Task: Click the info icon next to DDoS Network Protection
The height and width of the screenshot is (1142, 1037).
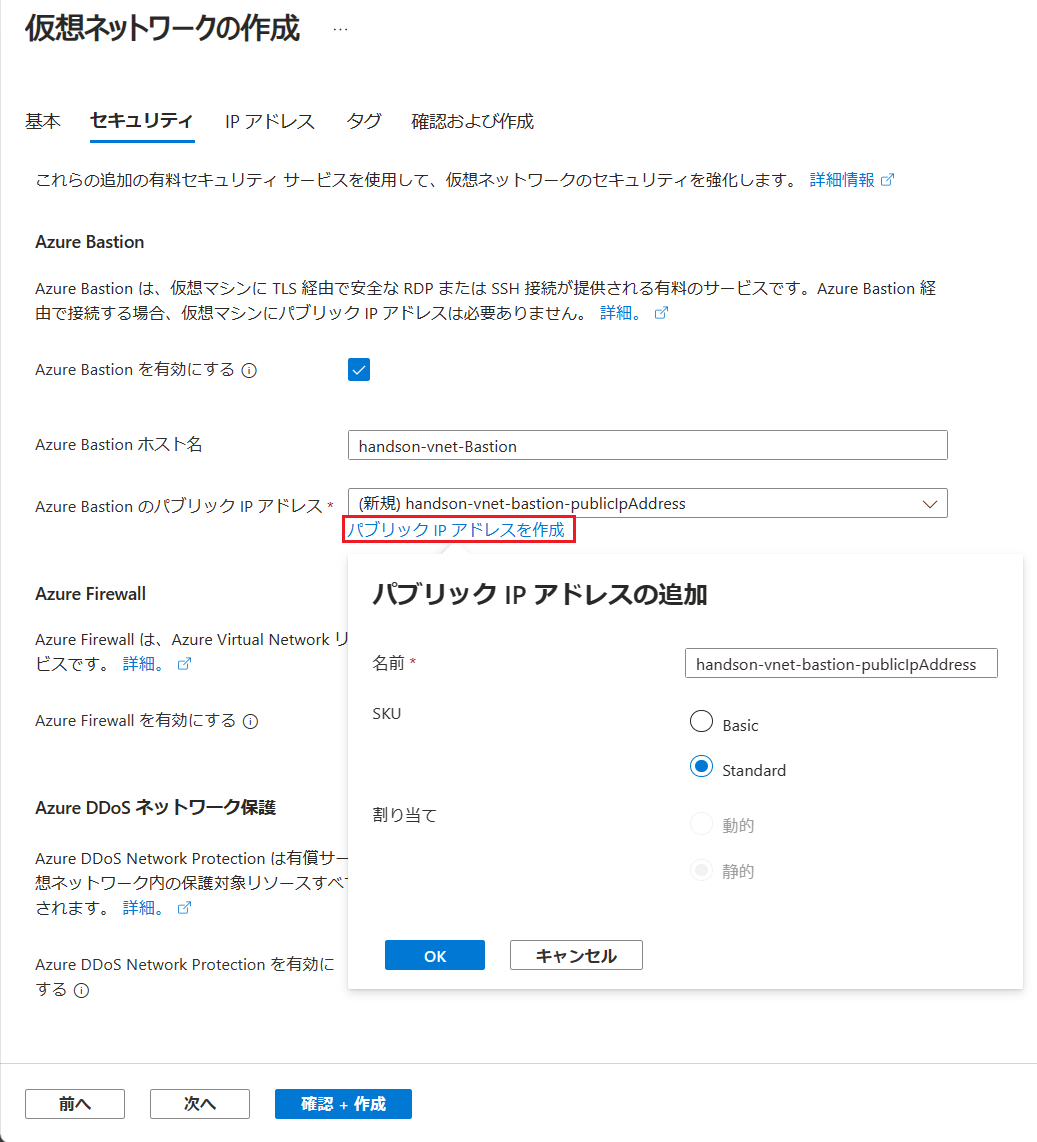Action: coord(82,991)
